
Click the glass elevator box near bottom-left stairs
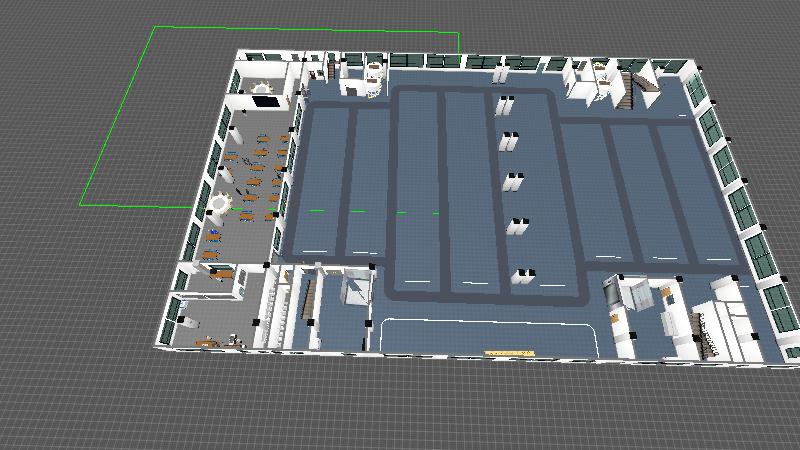pos(356,289)
